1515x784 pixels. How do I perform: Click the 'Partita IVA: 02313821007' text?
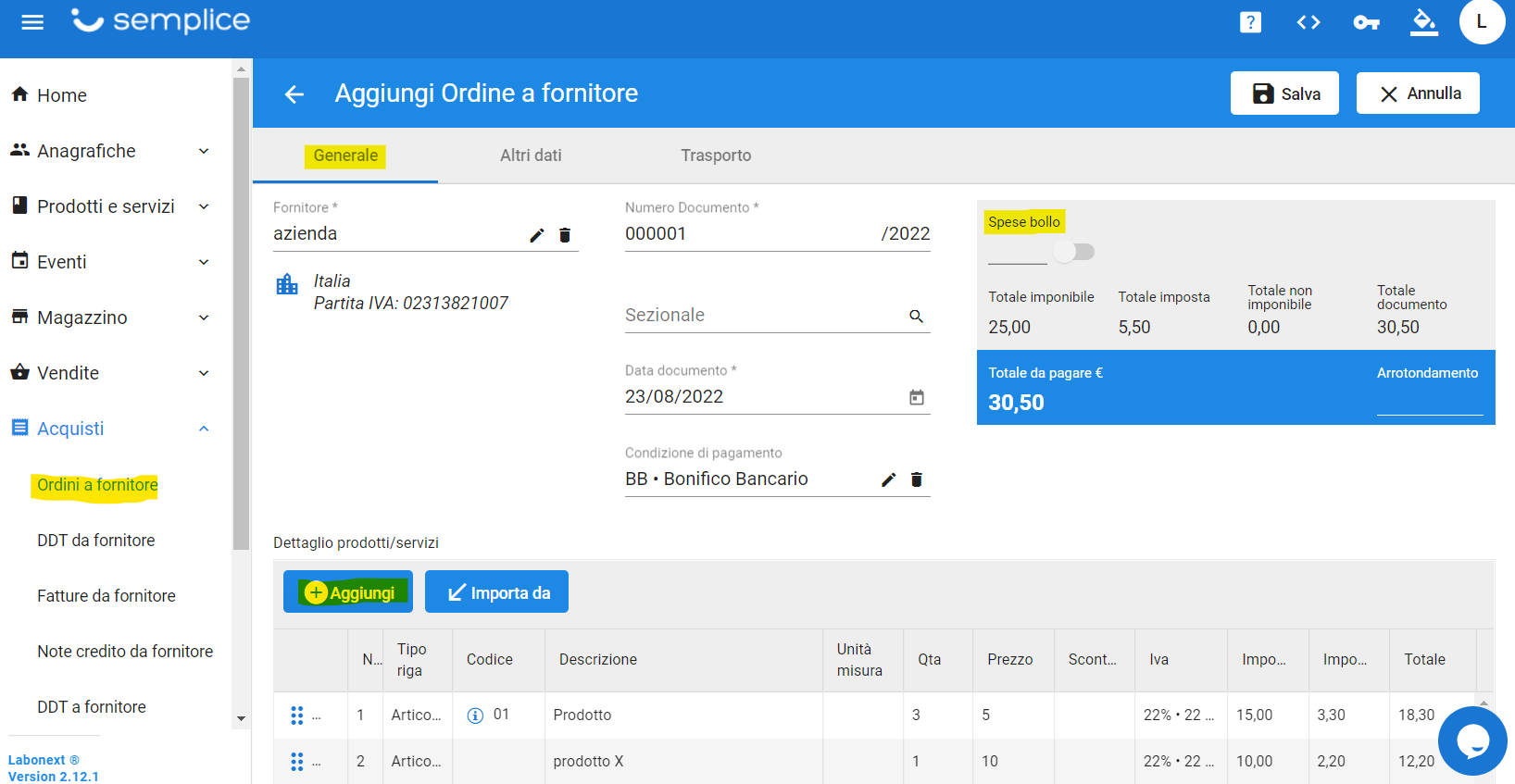(411, 304)
